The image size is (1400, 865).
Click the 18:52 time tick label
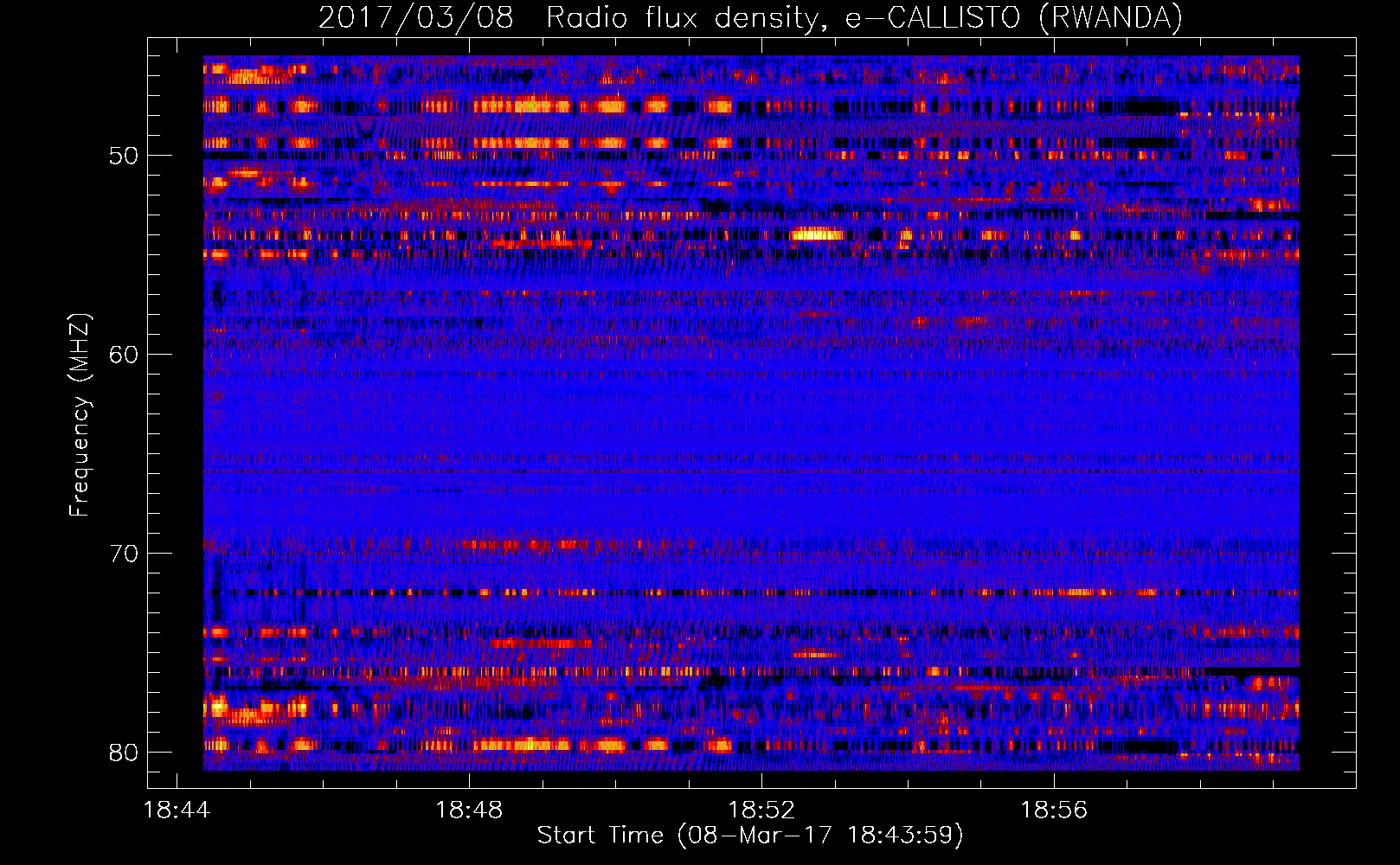point(761,811)
